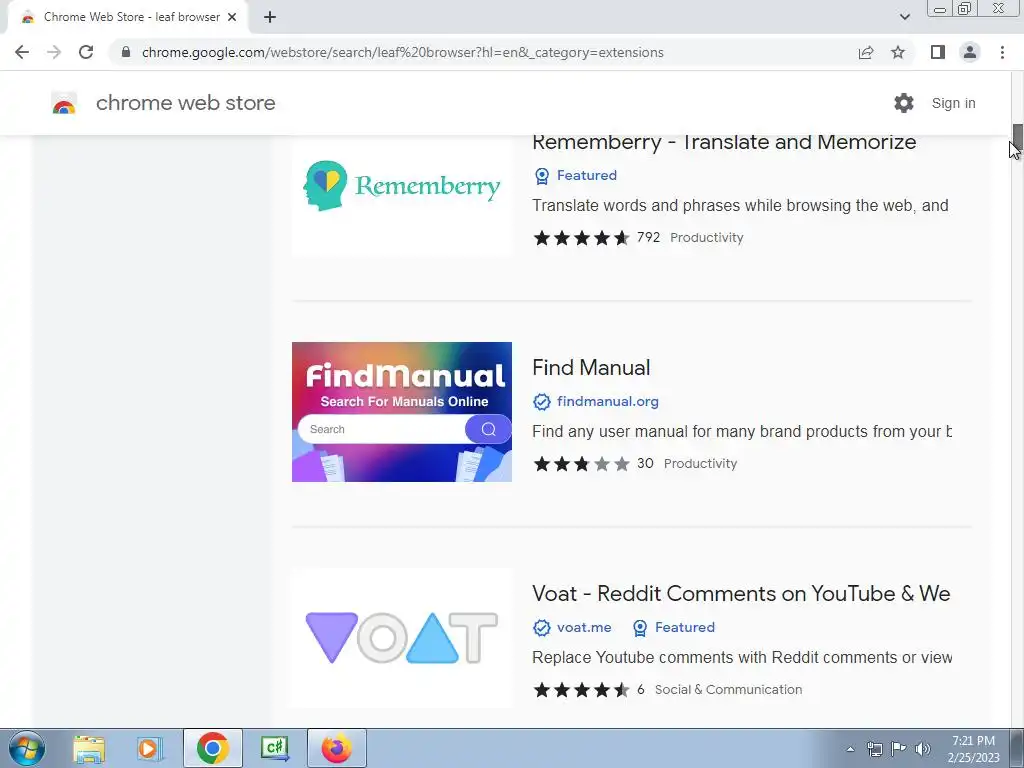
Task: Open the Rememberry extension thumbnail
Action: click(402, 195)
